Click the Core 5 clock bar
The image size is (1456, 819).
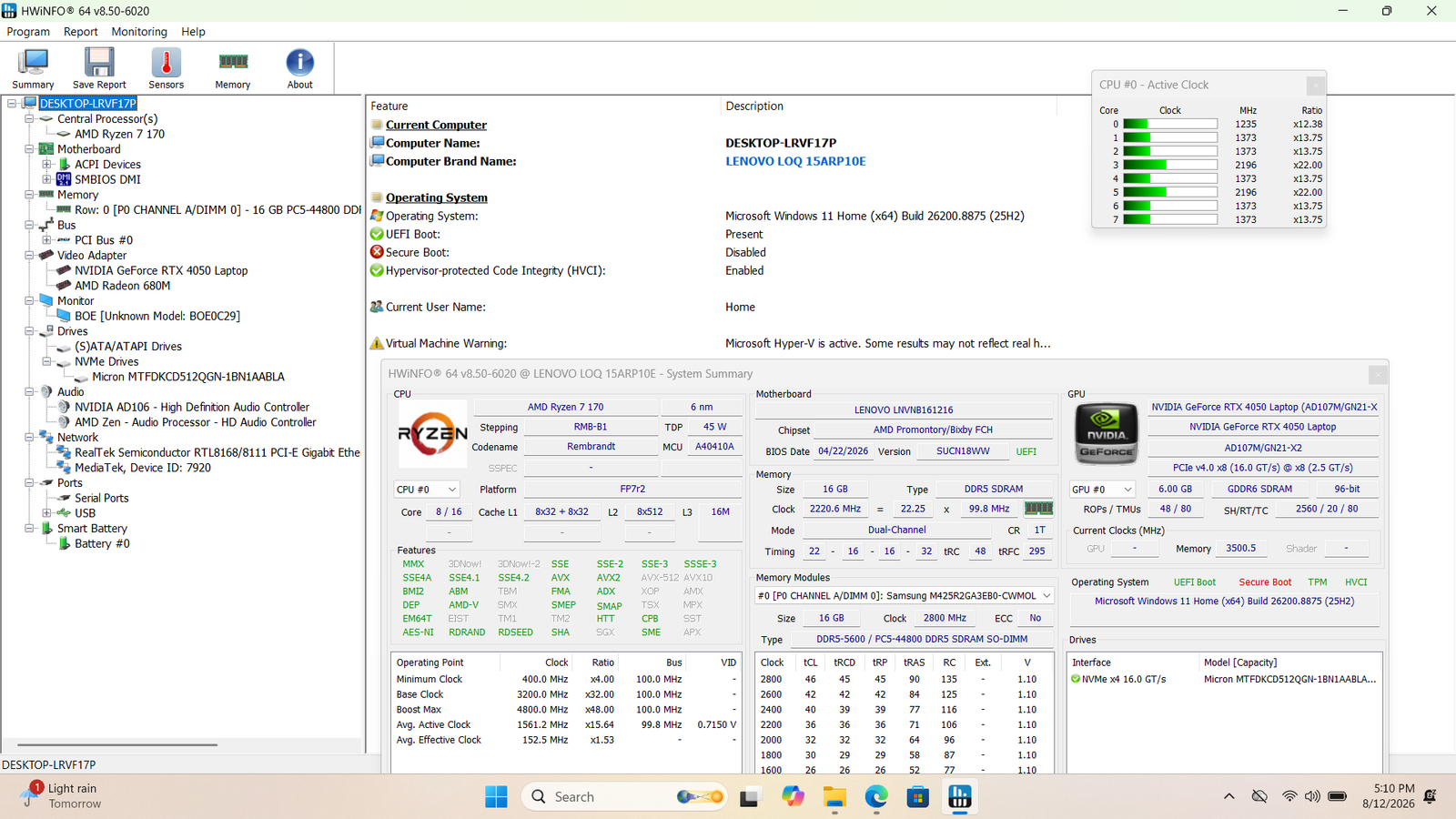(x=1170, y=192)
